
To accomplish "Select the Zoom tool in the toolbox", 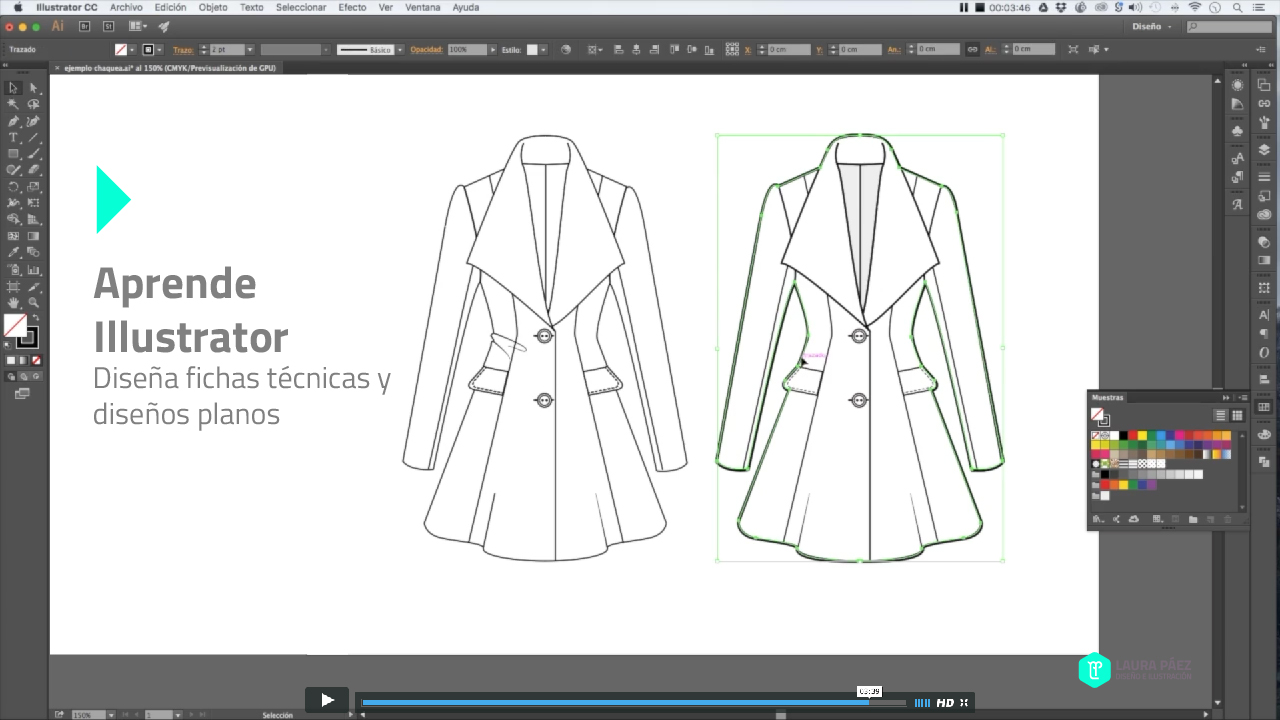I will point(34,302).
